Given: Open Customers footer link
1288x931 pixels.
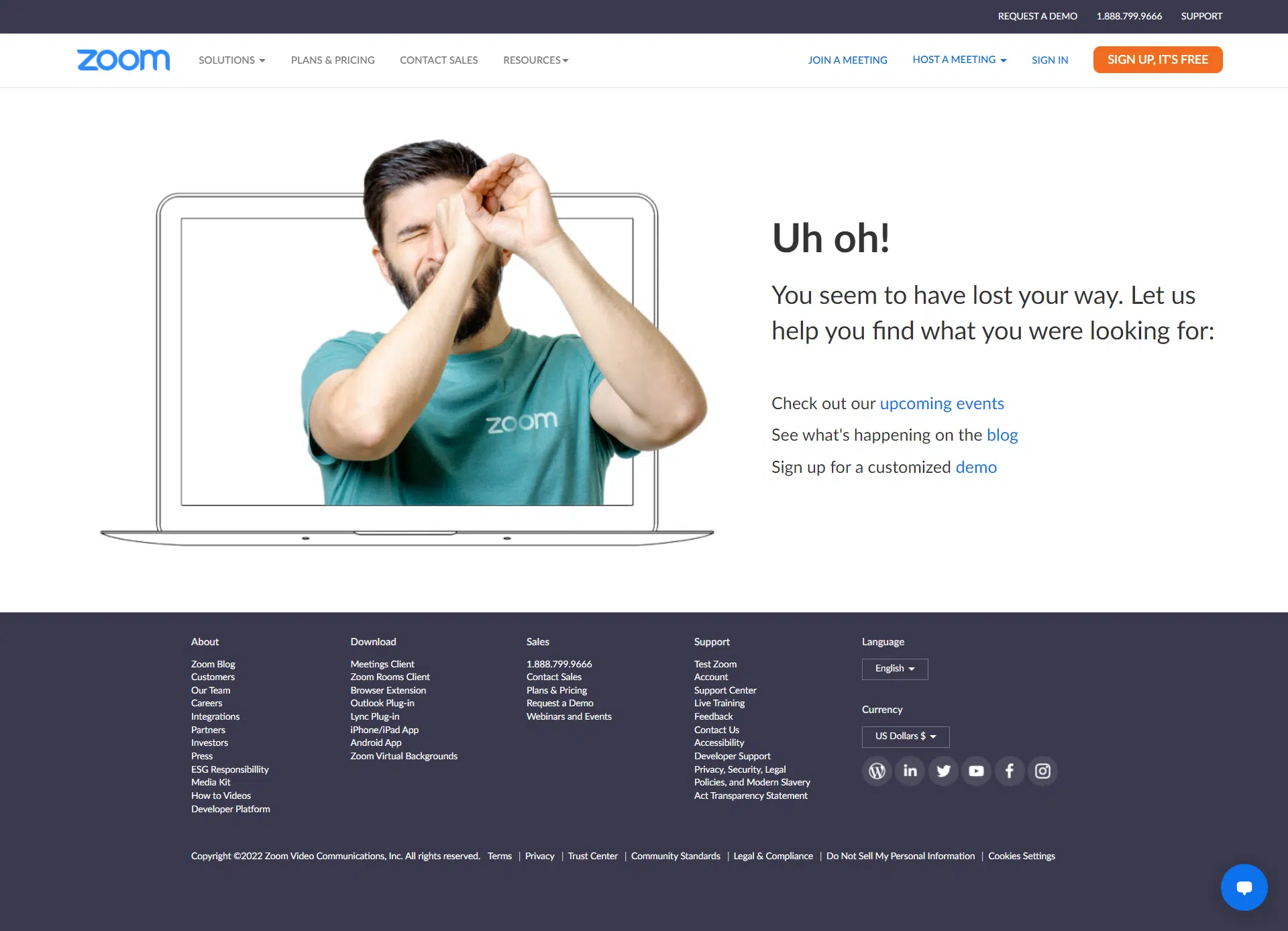Looking at the screenshot, I should click(213, 677).
